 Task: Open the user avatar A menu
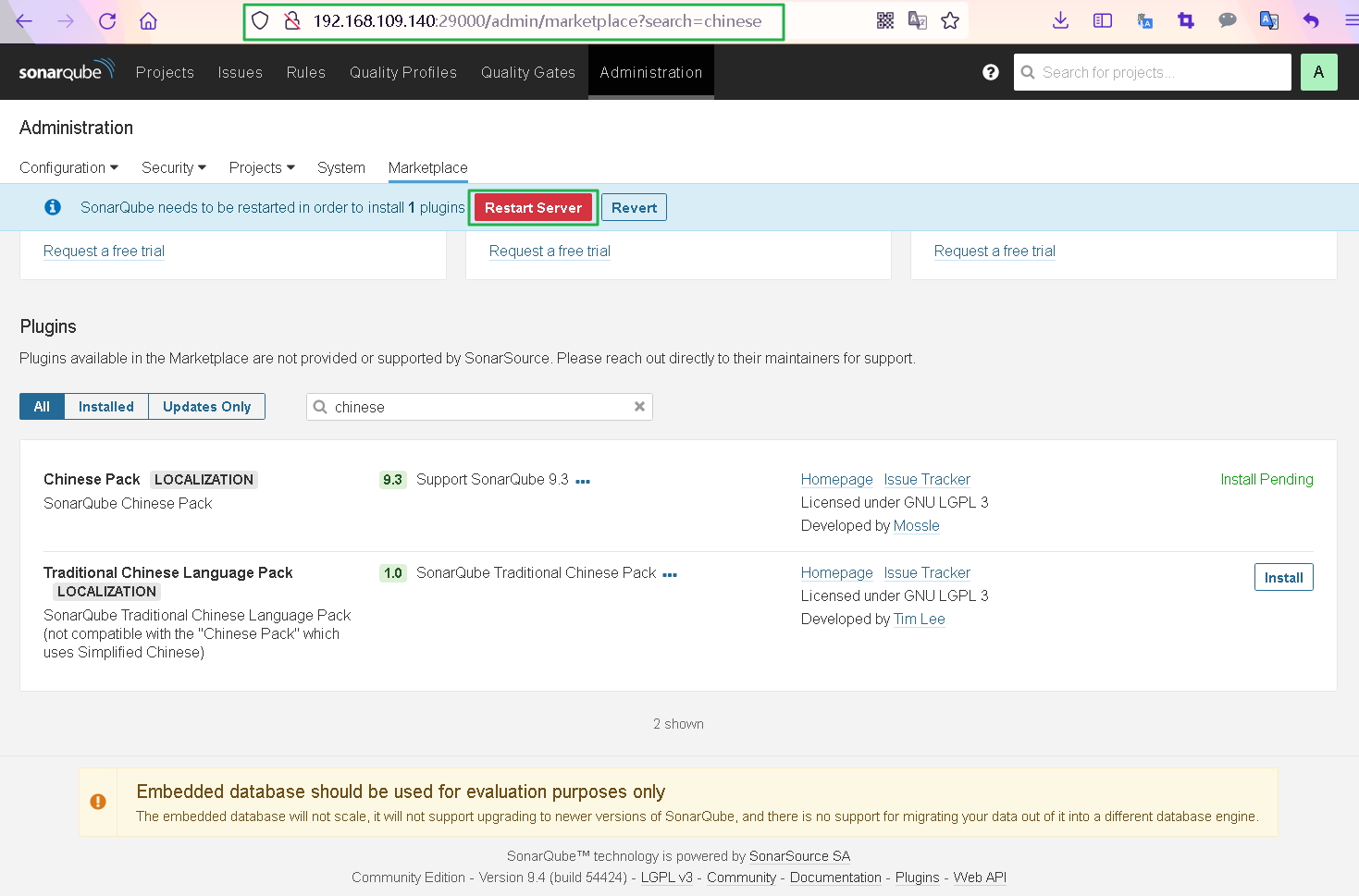(1319, 72)
